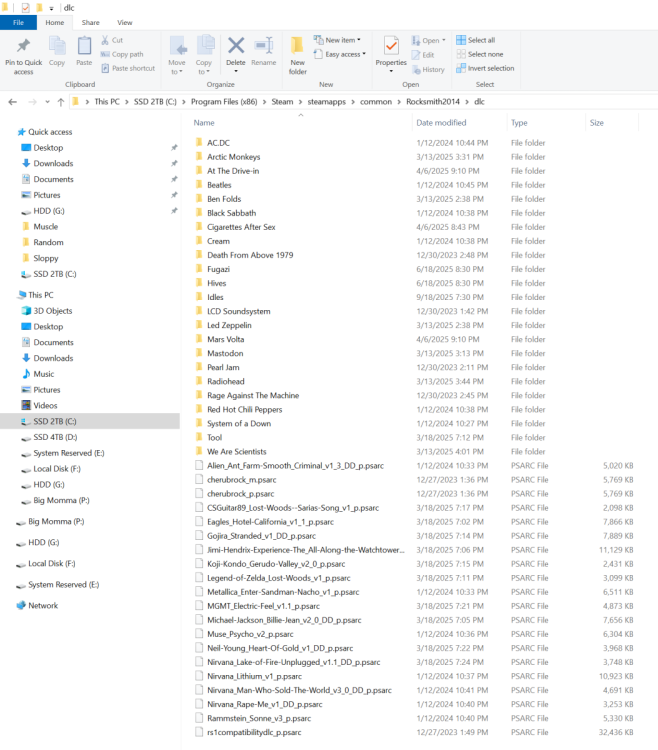The width and height of the screenshot is (658, 750).
Task: Select Nirvana_Lithium_v1_p.psarc file
Action: pos(254,676)
